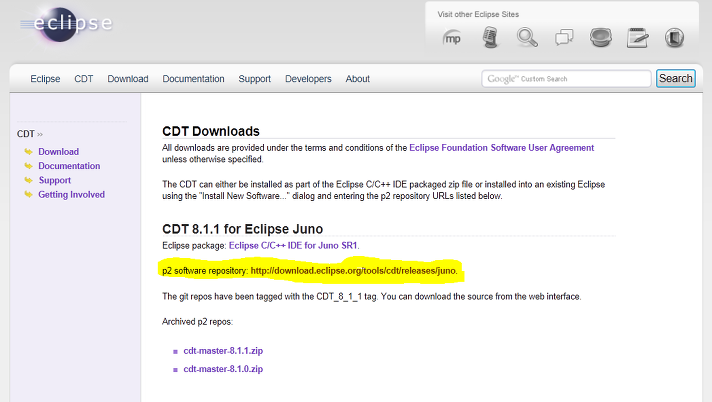Image resolution: width=712 pixels, height=402 pixels.
Task: Download cdt-master-8.1.0.zip
Action: click(x=223, y=369)
